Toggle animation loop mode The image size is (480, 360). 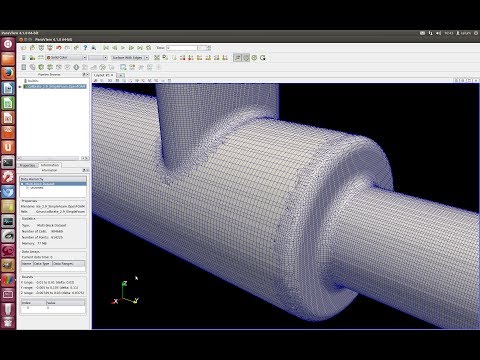coord(149,48)
